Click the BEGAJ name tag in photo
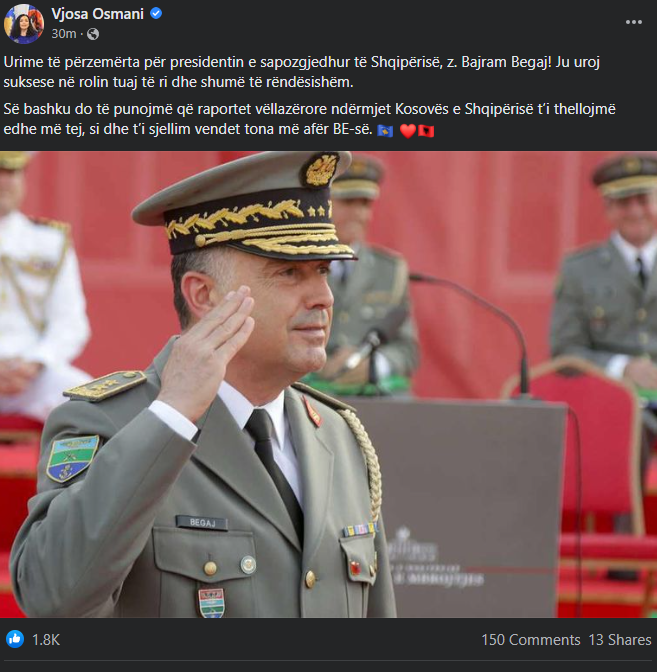This screenshot has width=657, height=672. pyautogui.click(x=202, y=523)
